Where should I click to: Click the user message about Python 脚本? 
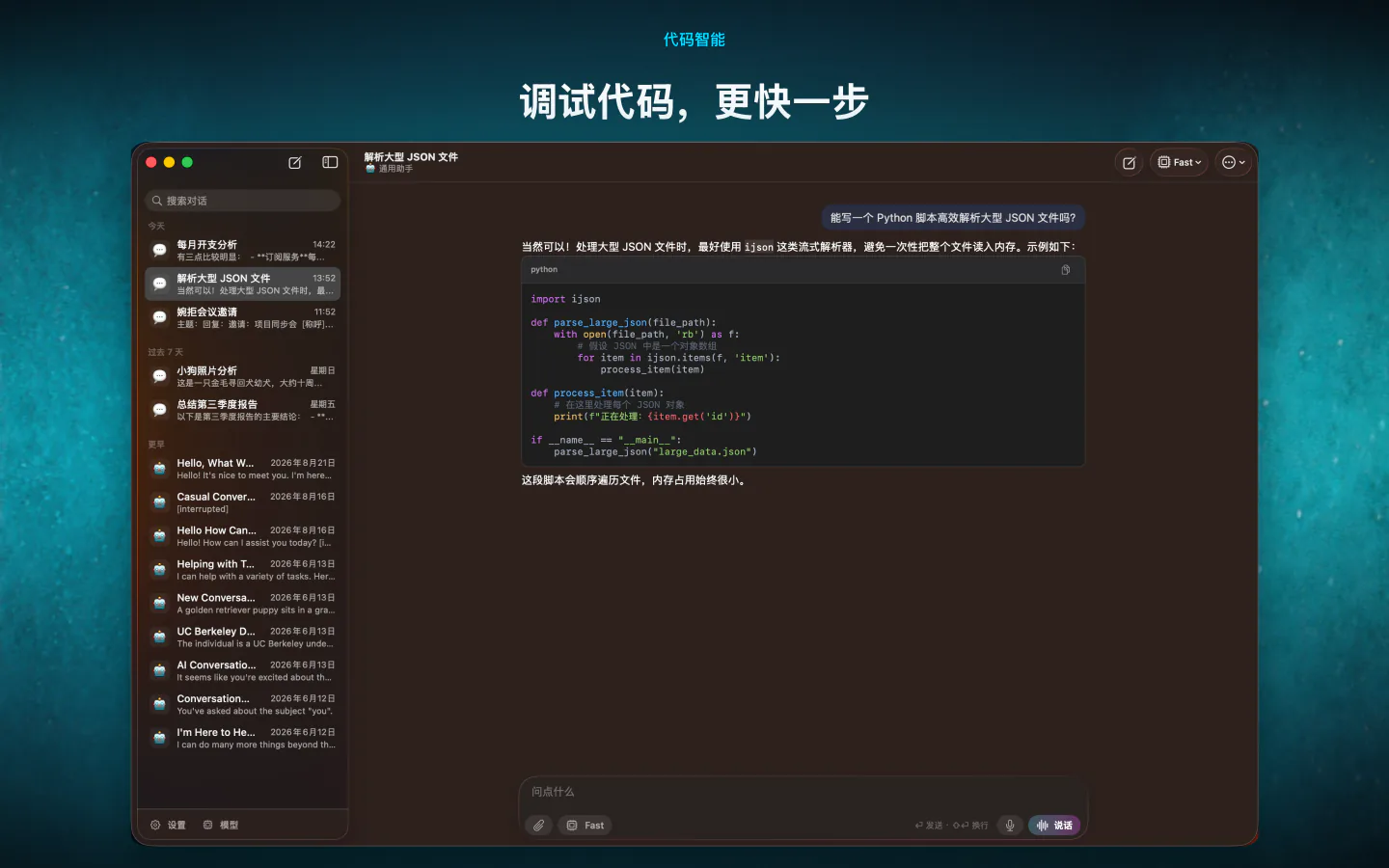pos(953,218)
